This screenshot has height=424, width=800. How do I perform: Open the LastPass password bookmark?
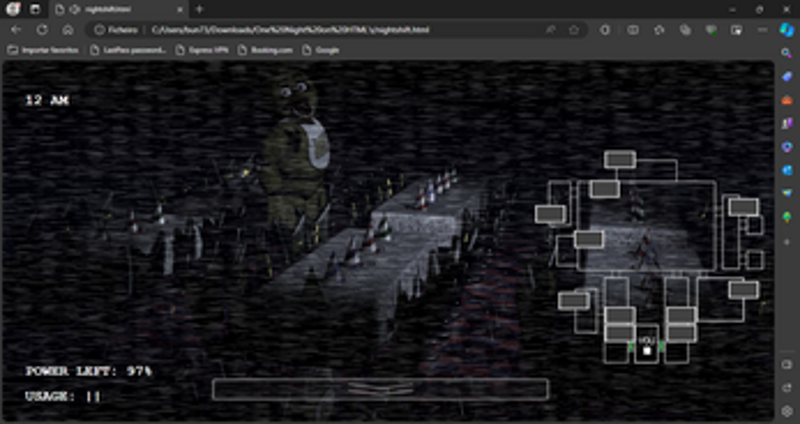pyautogui.click(x=129, y=50)
